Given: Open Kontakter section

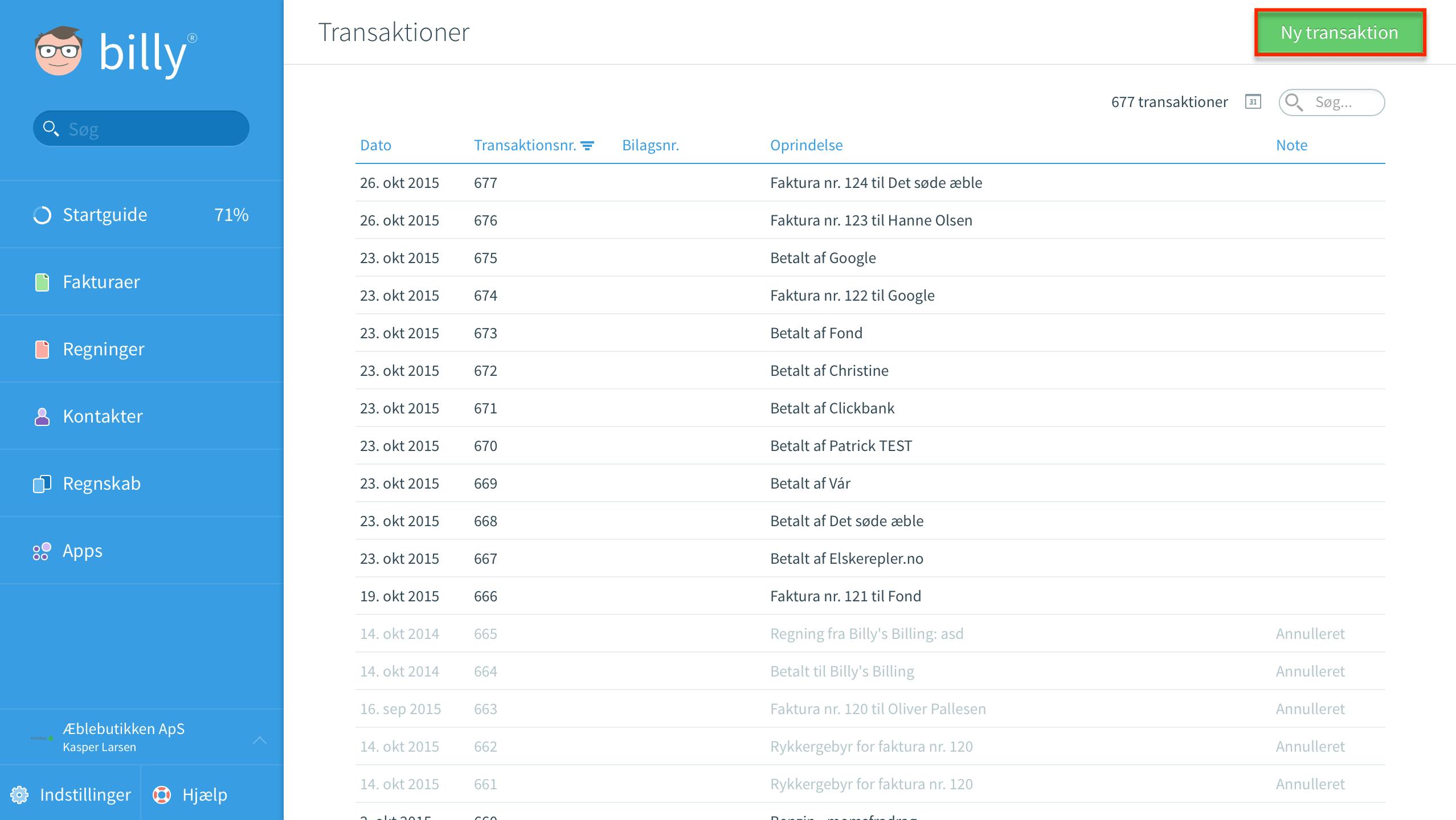Looking at the screenshot, I should click(142, 416).
